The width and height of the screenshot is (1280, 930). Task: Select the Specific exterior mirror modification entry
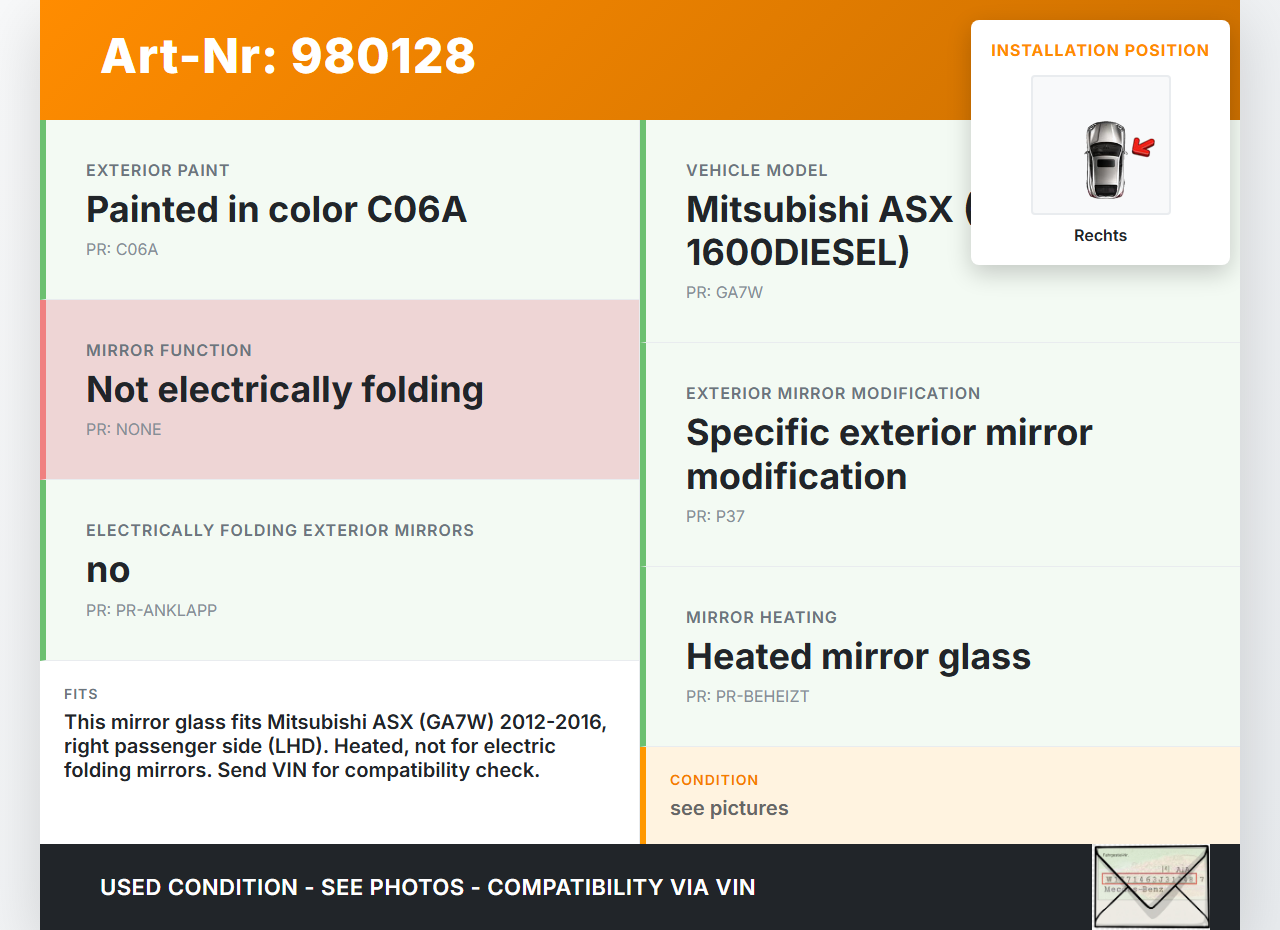[888, 454]
